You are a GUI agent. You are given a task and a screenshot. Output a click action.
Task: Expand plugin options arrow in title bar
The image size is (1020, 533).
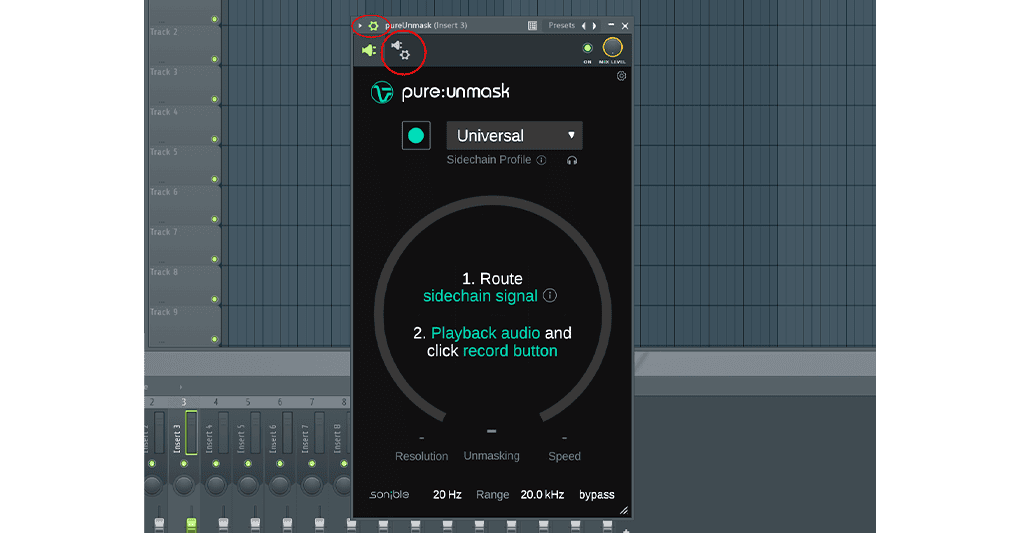[x=361, y=25]
